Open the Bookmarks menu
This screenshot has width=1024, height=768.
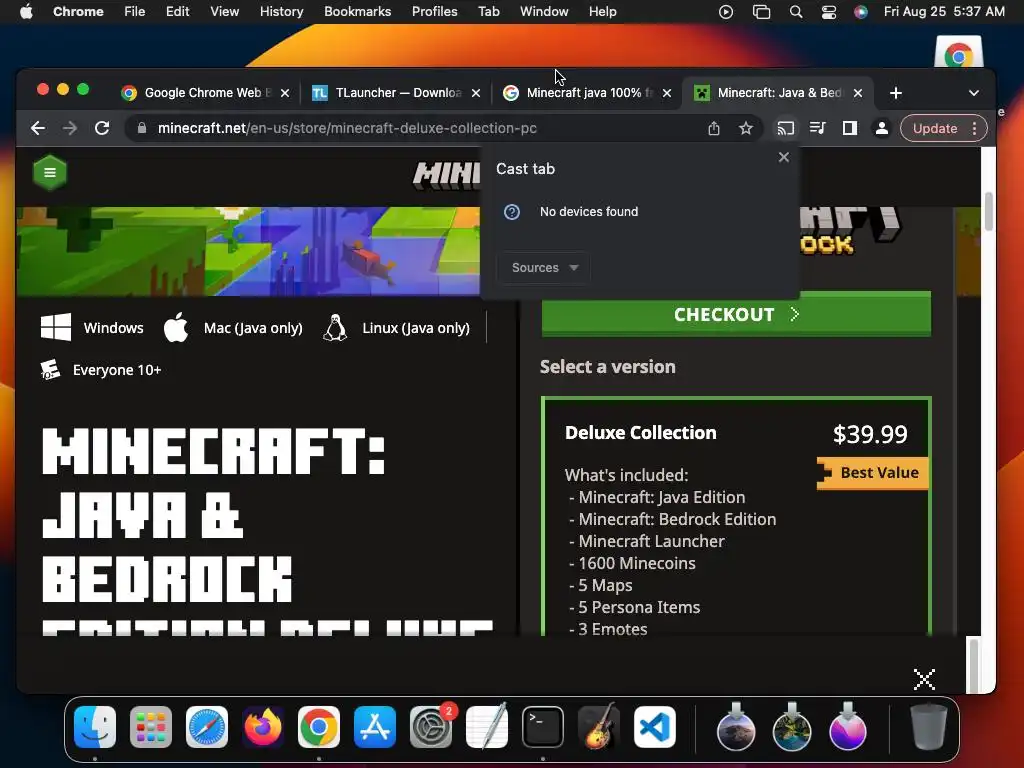click(x=357, y=12)
